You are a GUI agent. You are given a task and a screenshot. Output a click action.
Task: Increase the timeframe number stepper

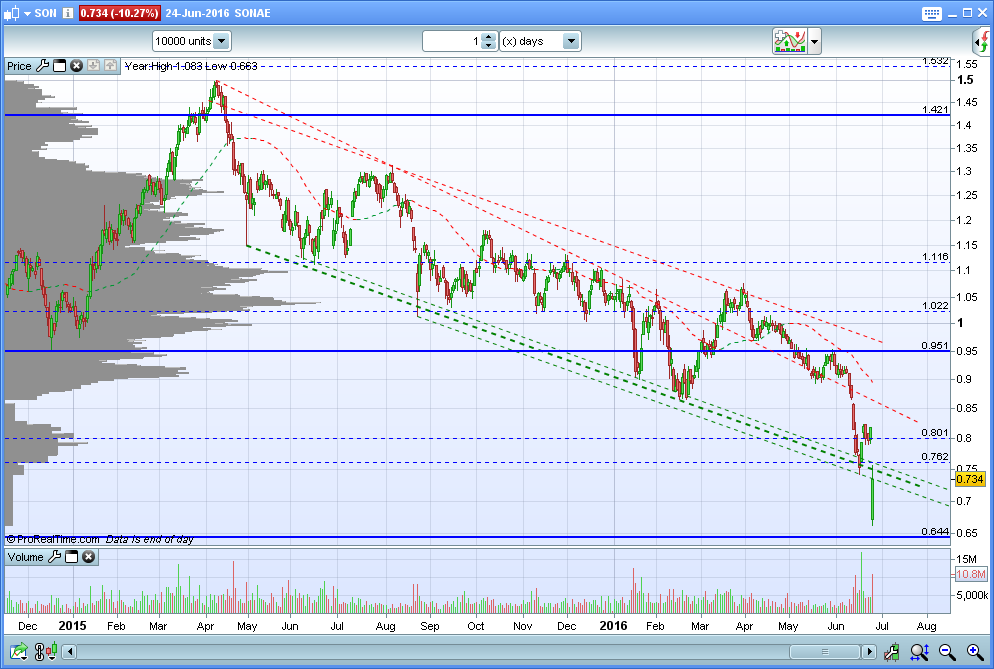click(488, 37)
